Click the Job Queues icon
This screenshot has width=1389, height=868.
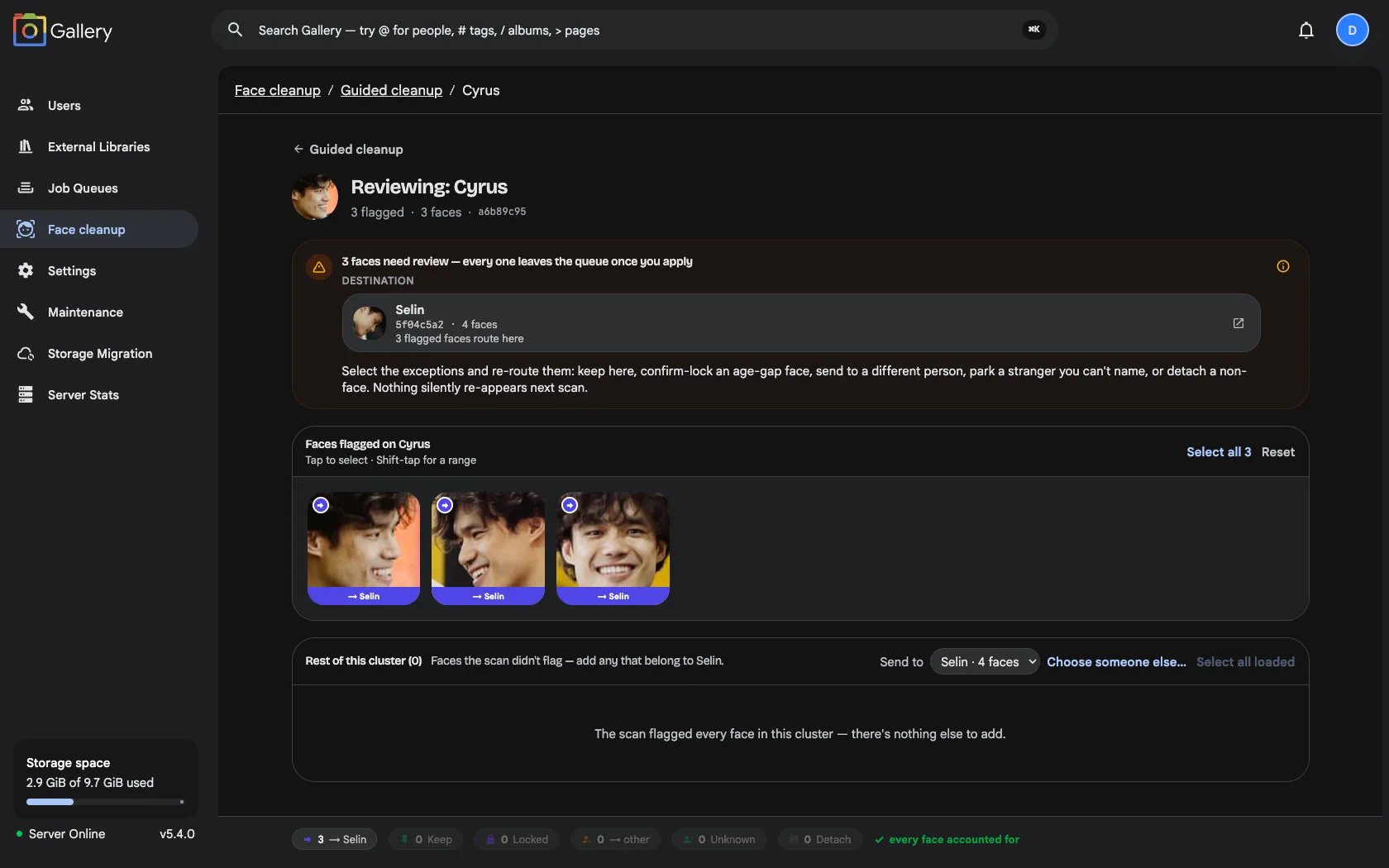(x=26, y=188)
